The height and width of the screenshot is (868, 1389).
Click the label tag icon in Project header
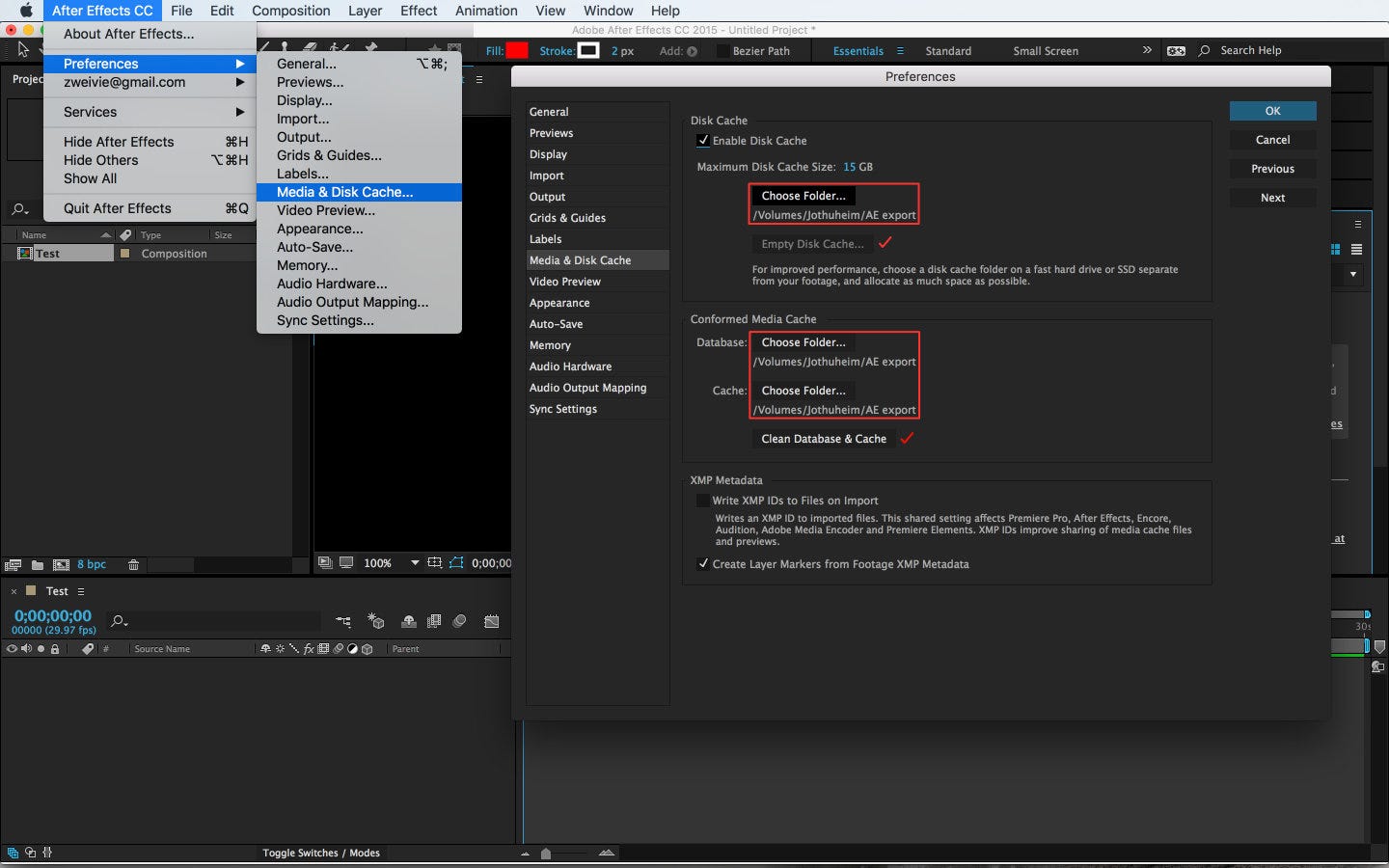coord(125,235)
